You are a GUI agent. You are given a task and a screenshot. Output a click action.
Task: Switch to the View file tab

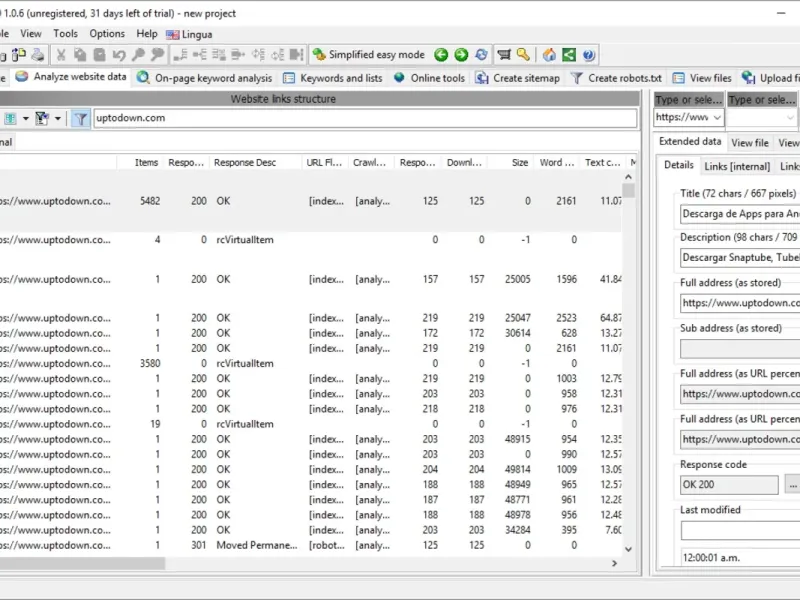click(749, 143)
